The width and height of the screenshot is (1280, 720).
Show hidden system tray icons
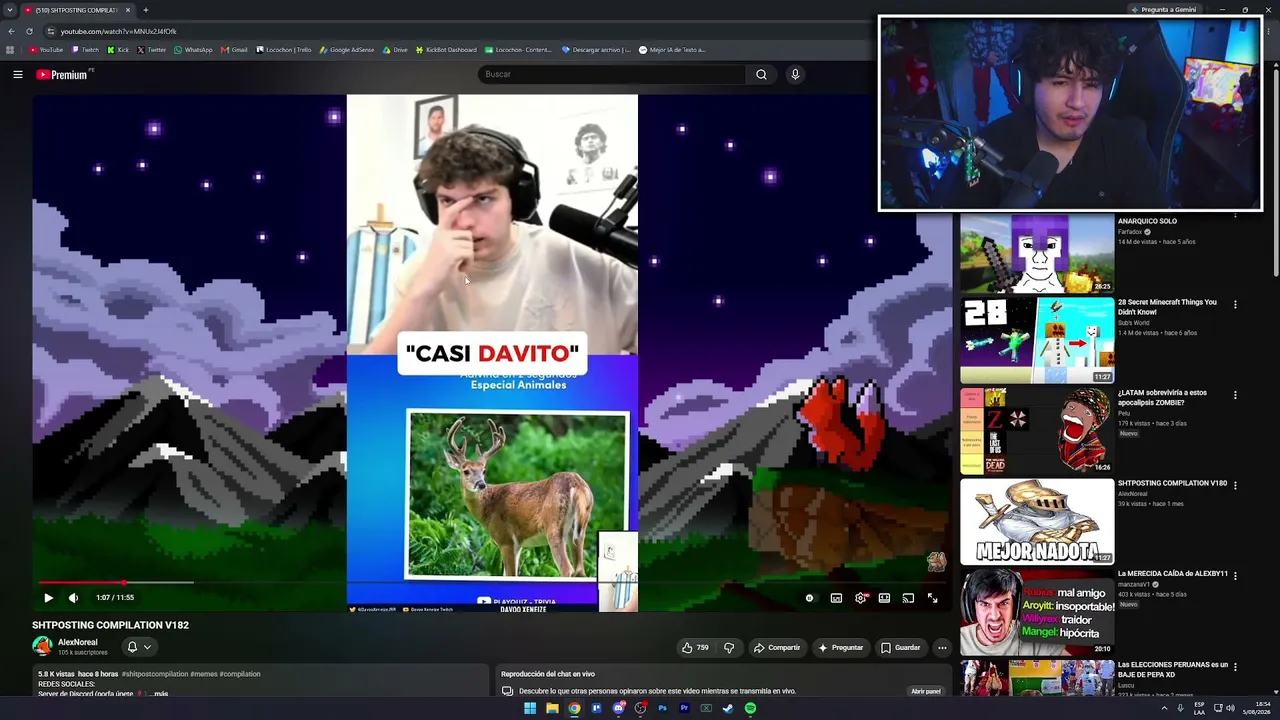1164,708
